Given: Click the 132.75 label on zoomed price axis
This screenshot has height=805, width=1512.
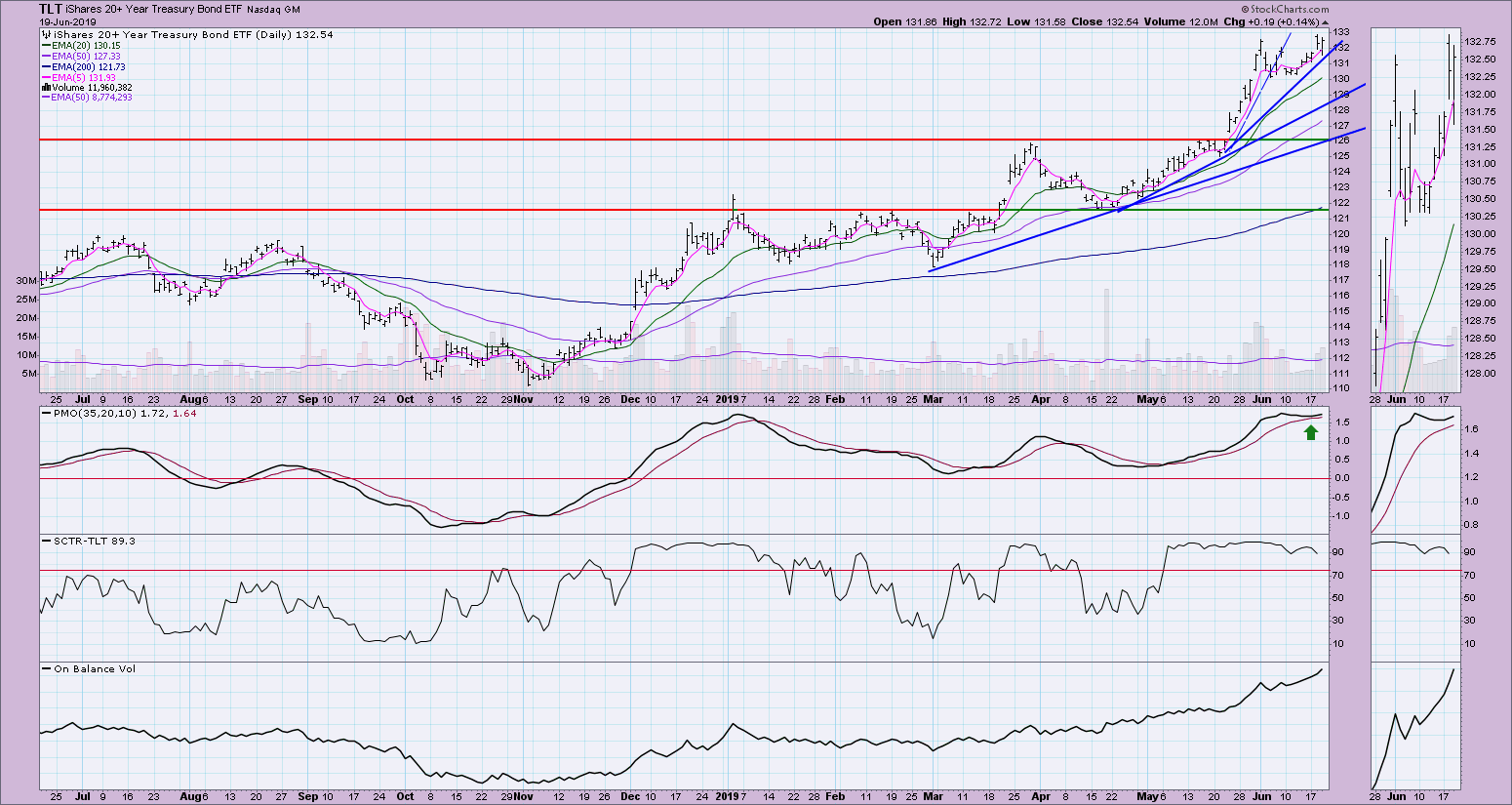Looking at the screenshot, I should coord(1481,42).
